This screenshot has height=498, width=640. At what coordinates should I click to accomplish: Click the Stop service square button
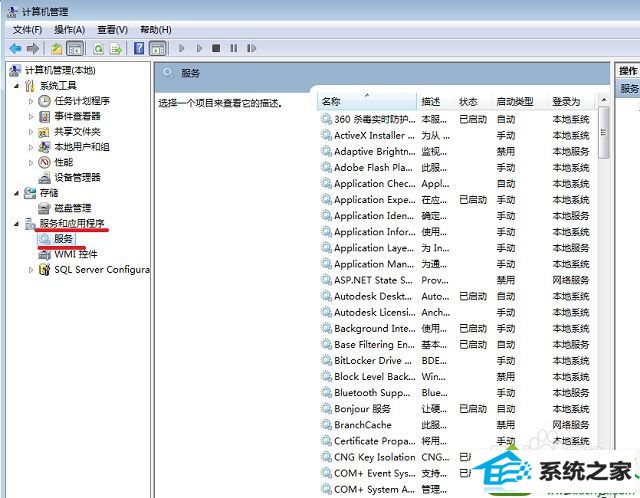tap(216, 49)
